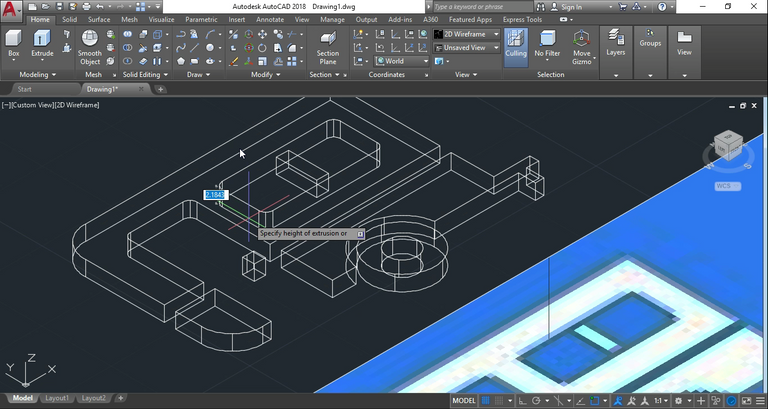Toggle grid display in status bar
Image resolution: width=768 pixels, height=409 pixels.
tap(486, 401)
